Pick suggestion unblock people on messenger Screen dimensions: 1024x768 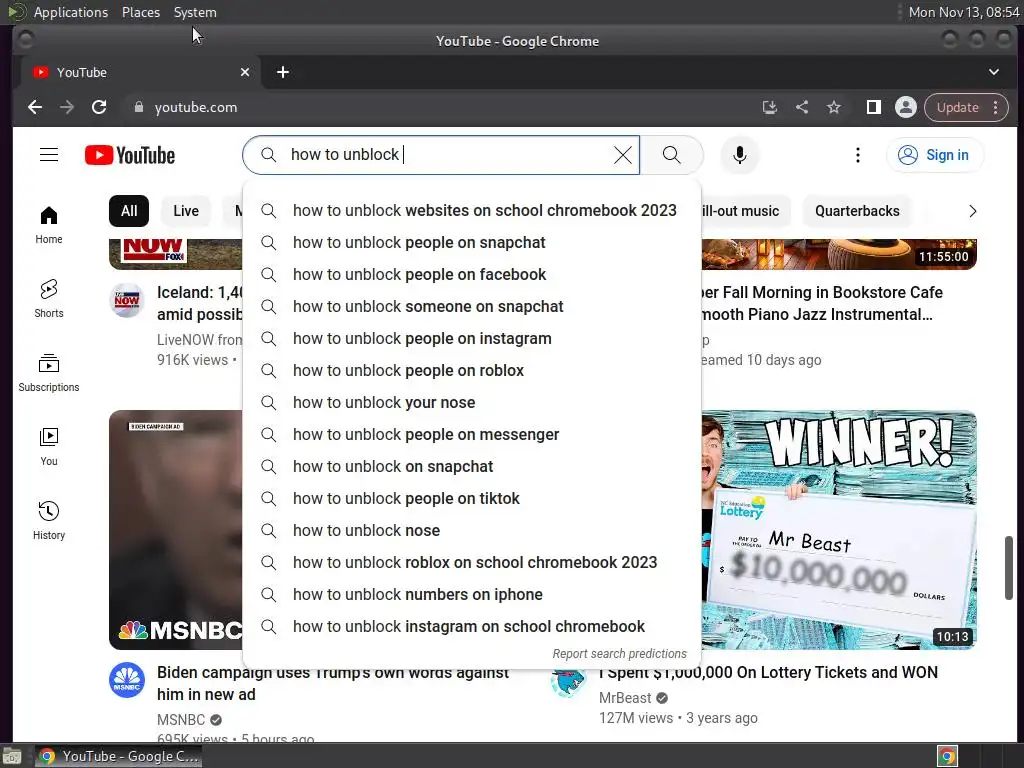(472, 434)
